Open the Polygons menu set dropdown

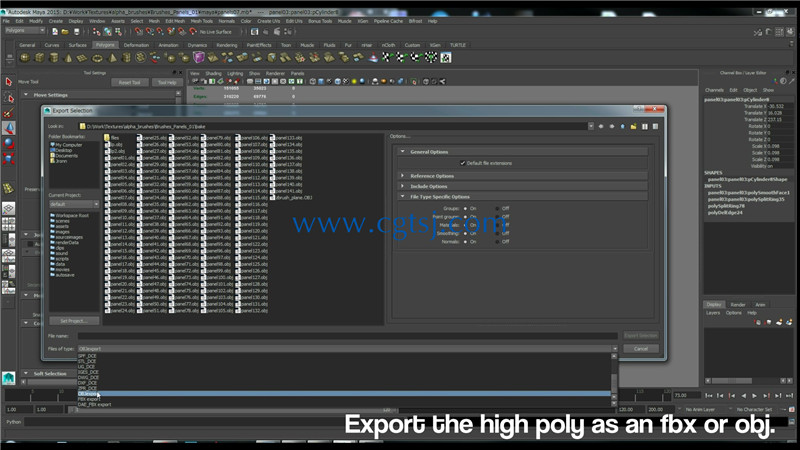[25, 31]
